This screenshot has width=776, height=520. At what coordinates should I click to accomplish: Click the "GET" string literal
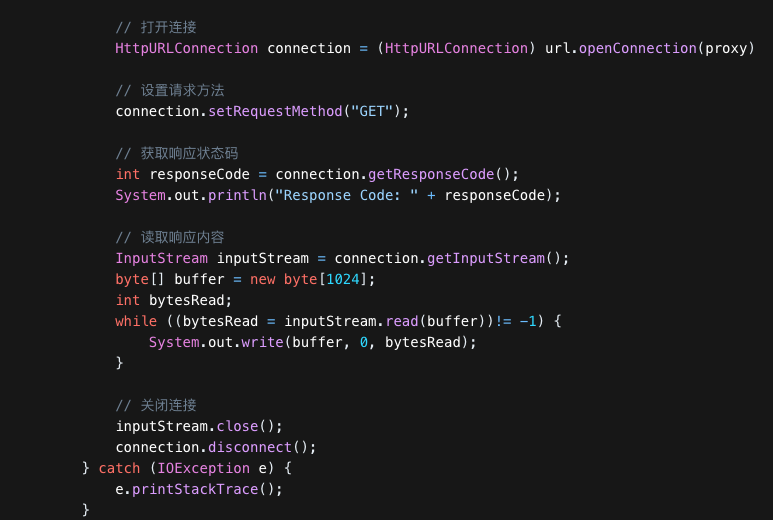(372, 111)
